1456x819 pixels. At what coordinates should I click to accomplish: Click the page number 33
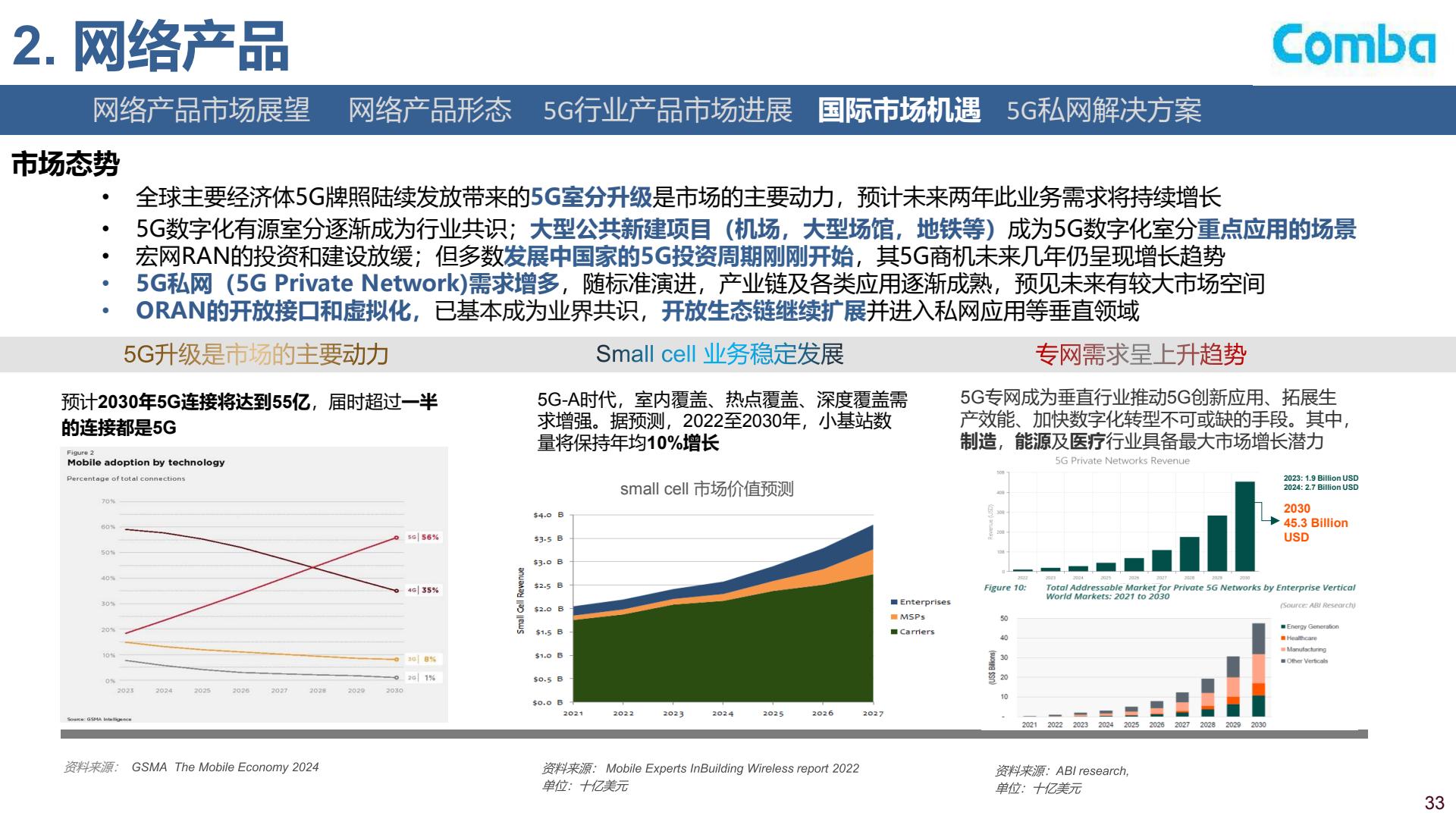pos(1435,803)
